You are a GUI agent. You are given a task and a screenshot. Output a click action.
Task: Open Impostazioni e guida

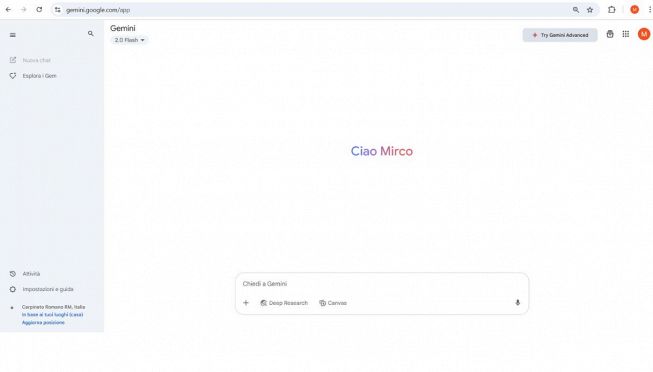pyautogui.click(x=42, y=289)
